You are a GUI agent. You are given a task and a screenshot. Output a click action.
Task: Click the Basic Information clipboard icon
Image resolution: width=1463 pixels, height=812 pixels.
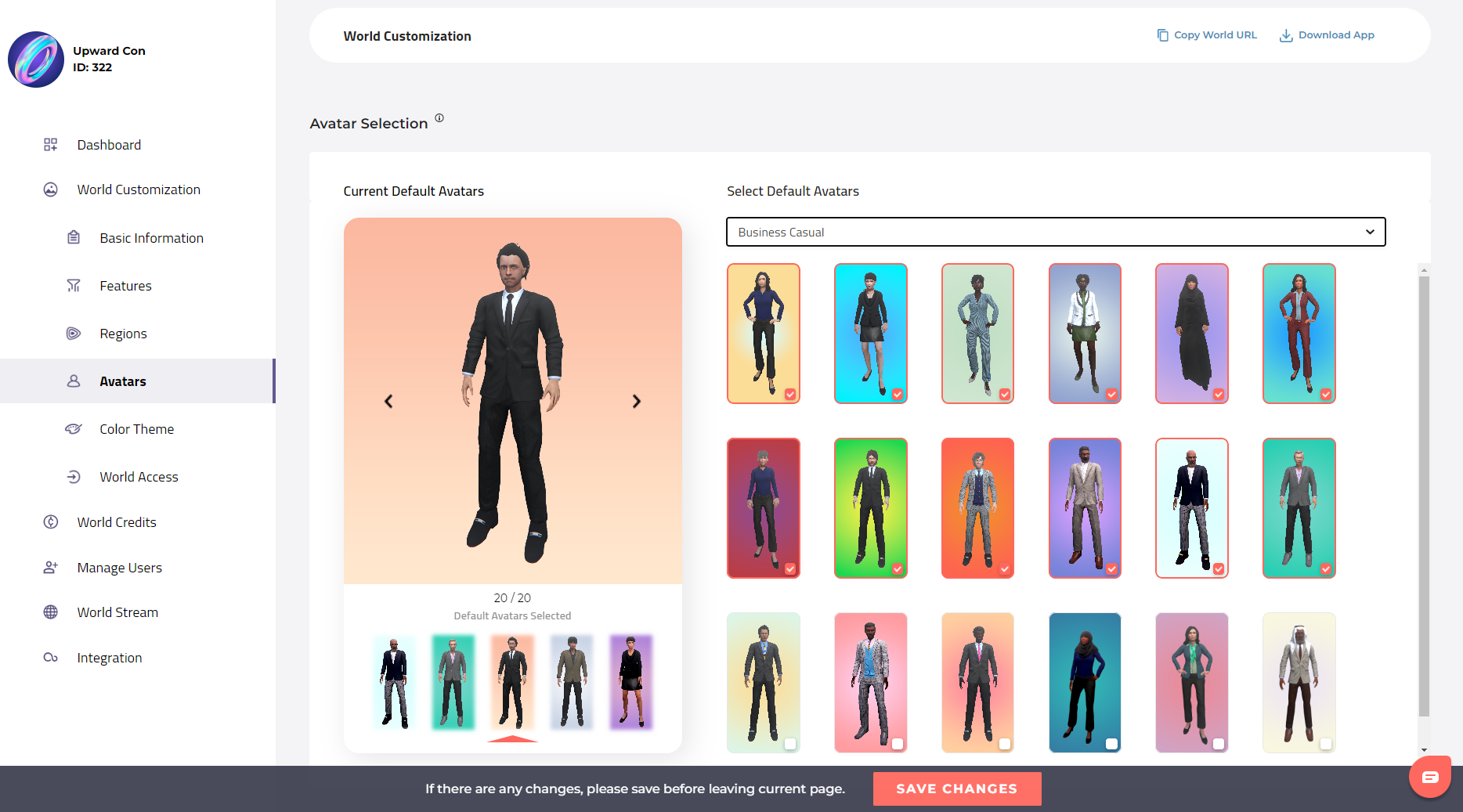click(x=74, y=237)
